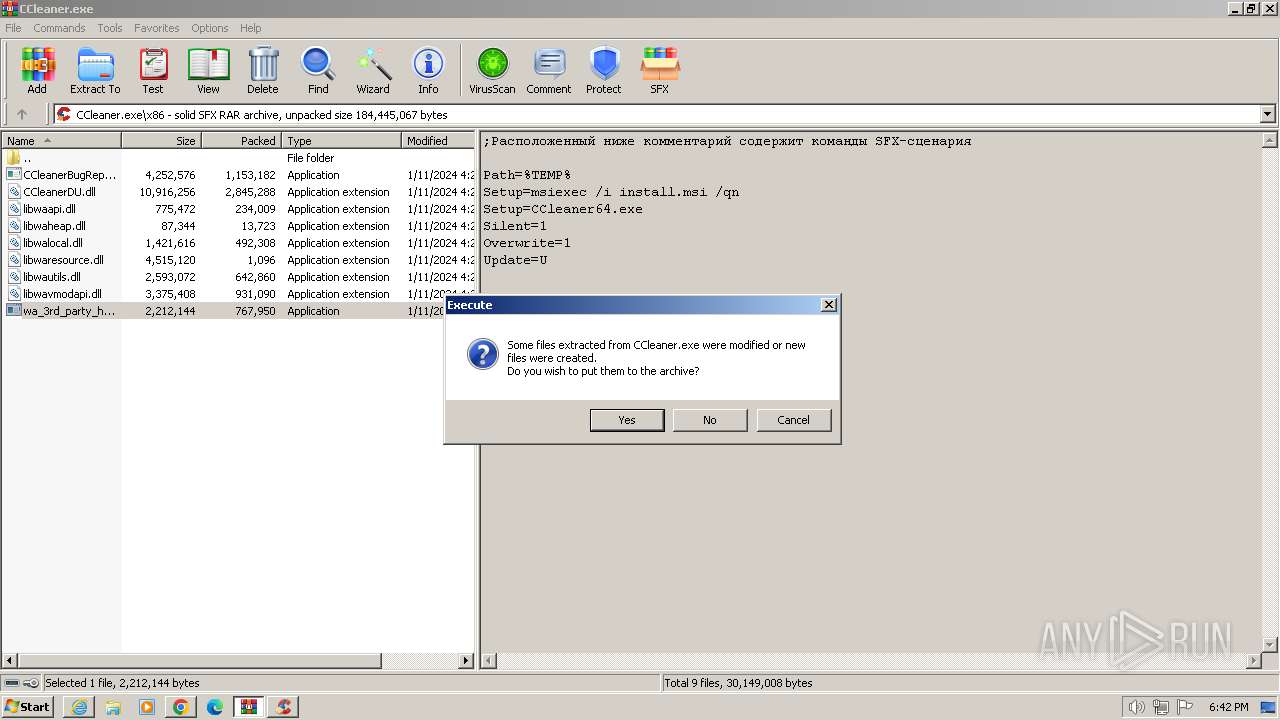Open the Help menu
This screenshot has width=1280, height=720.
click(x=251, y=28)
